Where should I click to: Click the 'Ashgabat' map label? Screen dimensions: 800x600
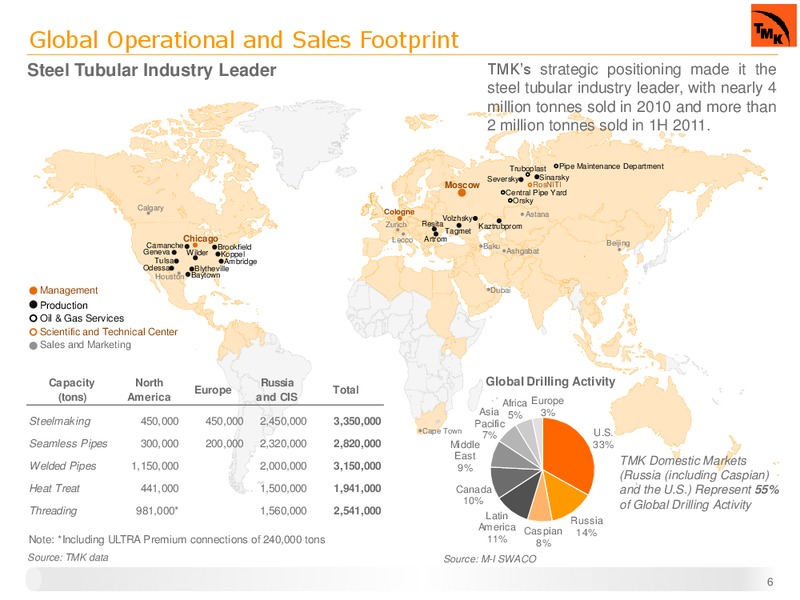coord(522,251)
